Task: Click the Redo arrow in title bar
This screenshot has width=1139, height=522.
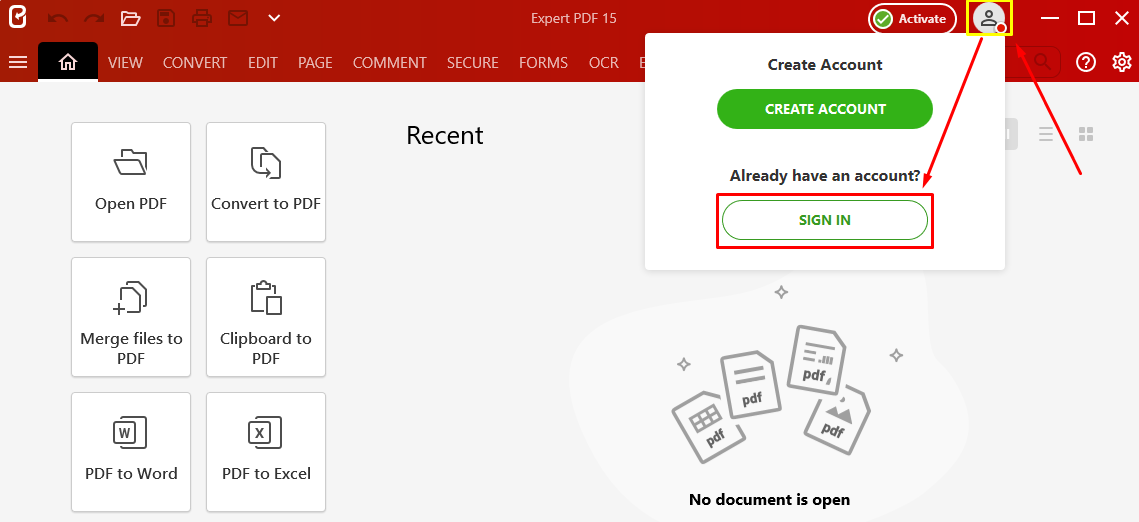Action: coord(94,18)
